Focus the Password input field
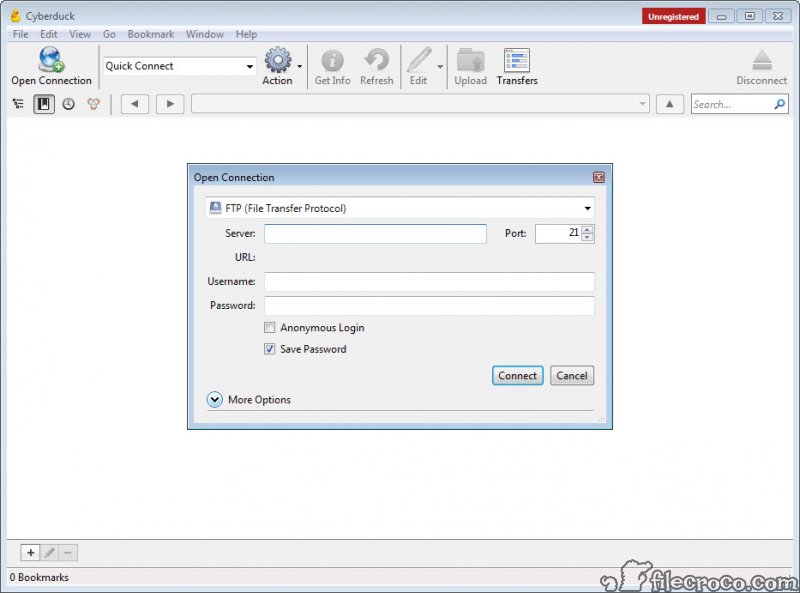This screenshot has width=800, height=593. (429, 305)
